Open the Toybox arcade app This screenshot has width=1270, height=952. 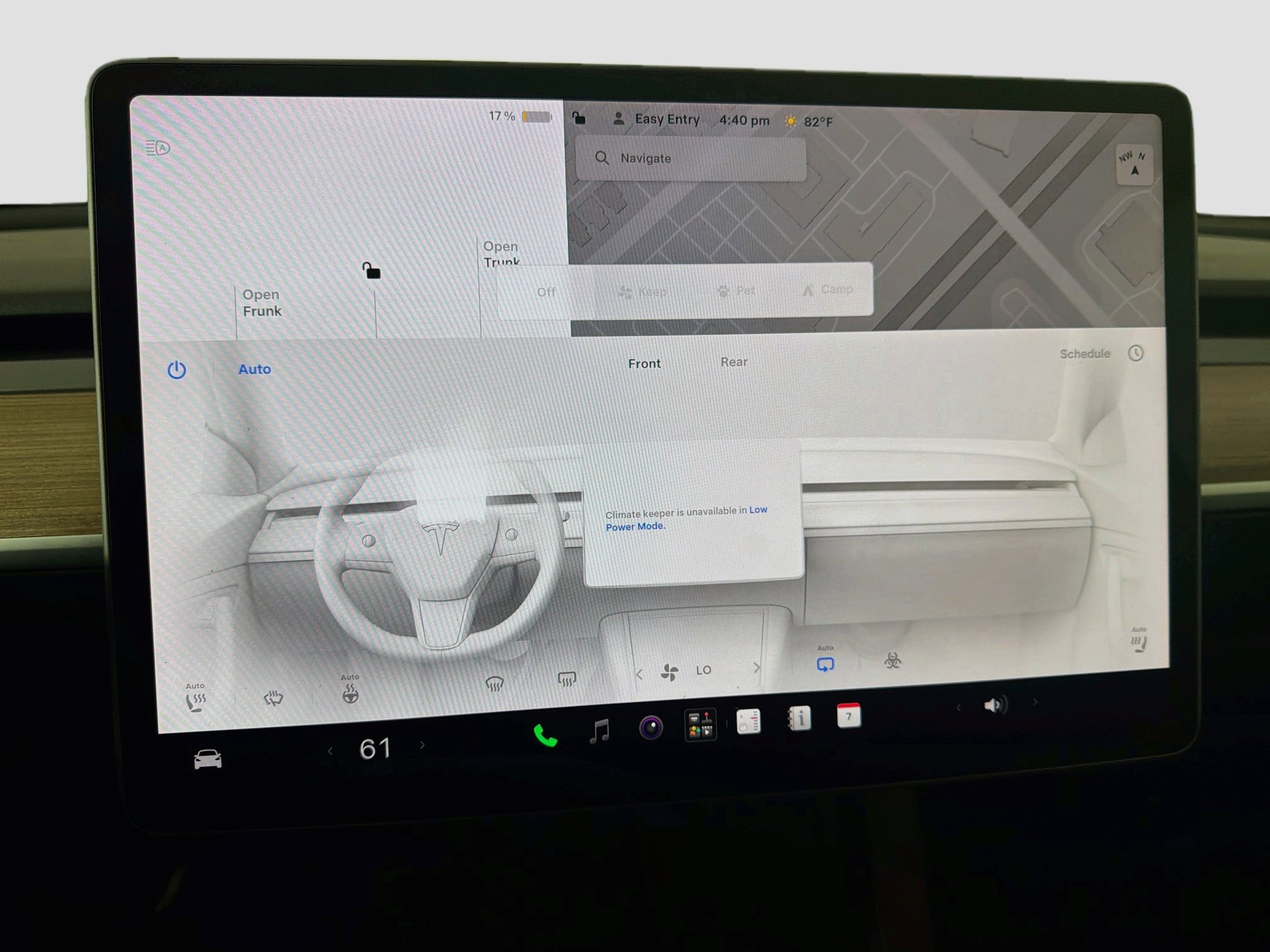[700, 725]
